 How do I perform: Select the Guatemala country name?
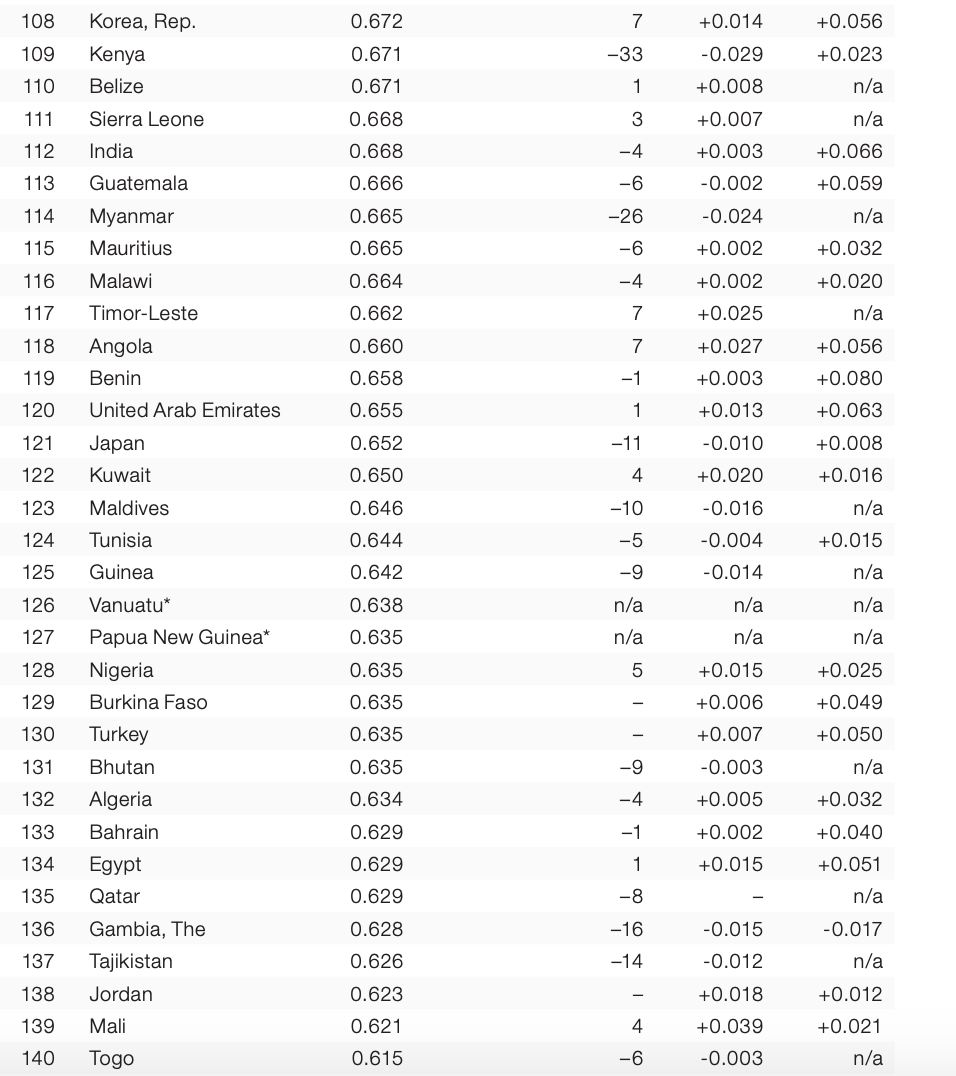pos(138,183)
